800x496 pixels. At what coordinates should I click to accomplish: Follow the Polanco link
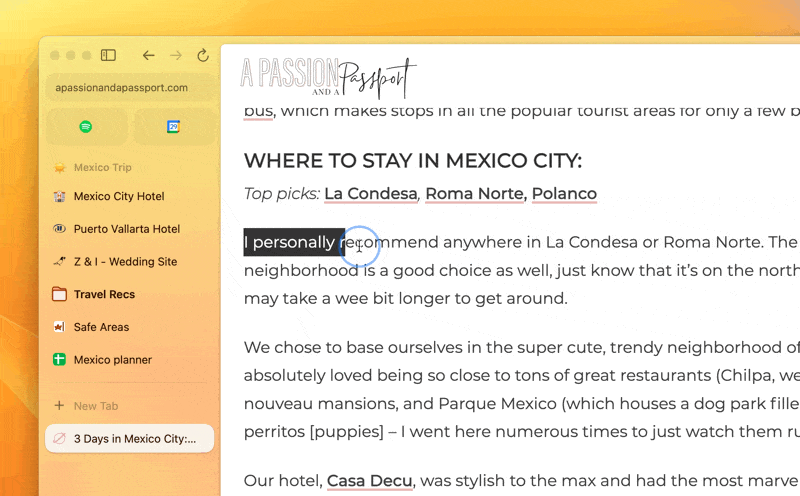pyautogui.click(x=564, y=194)
